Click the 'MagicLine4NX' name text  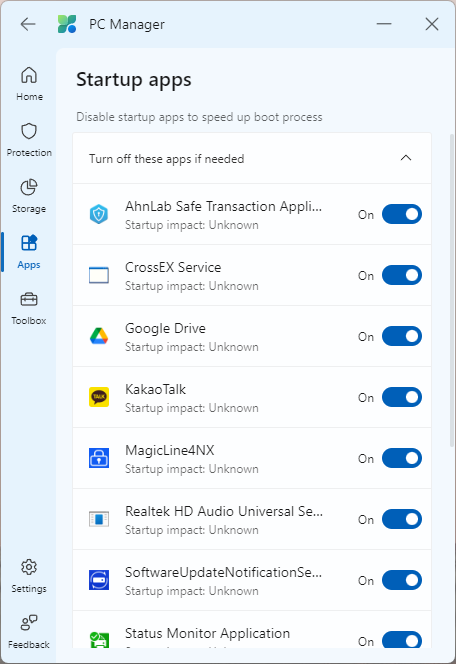(x=170, y=450)
